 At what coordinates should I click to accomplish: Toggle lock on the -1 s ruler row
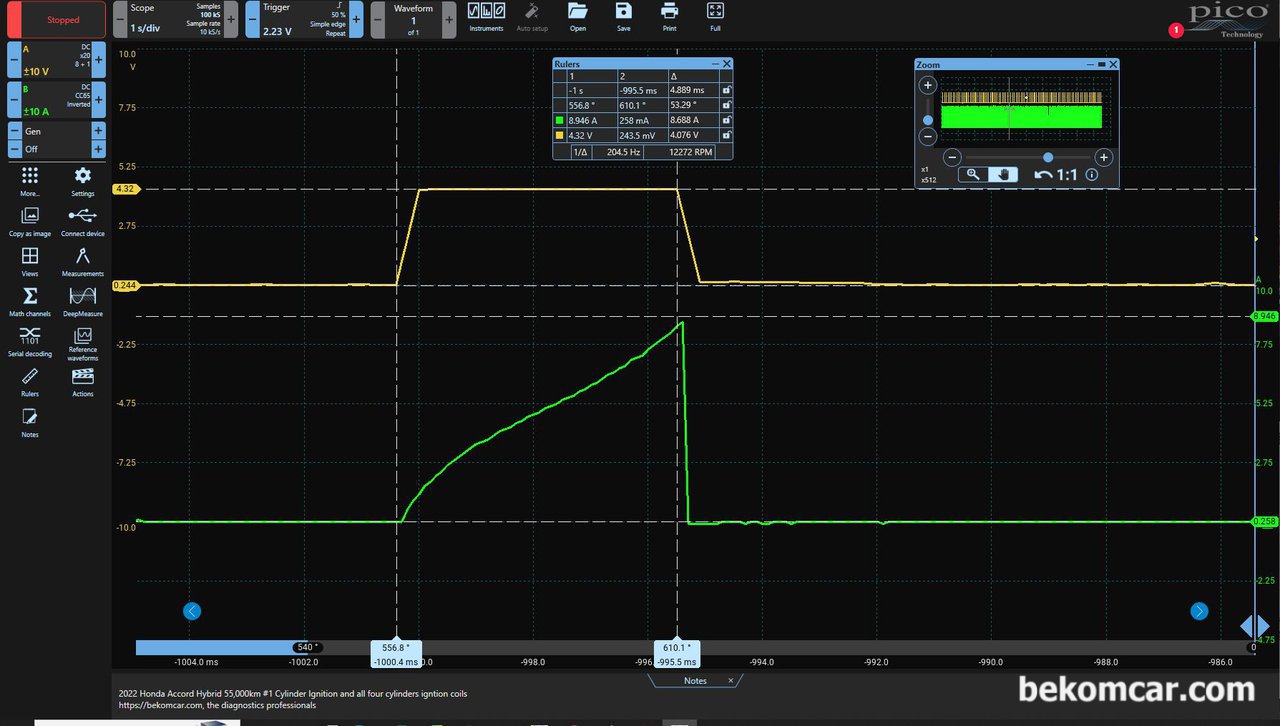(x=725, y=90)
